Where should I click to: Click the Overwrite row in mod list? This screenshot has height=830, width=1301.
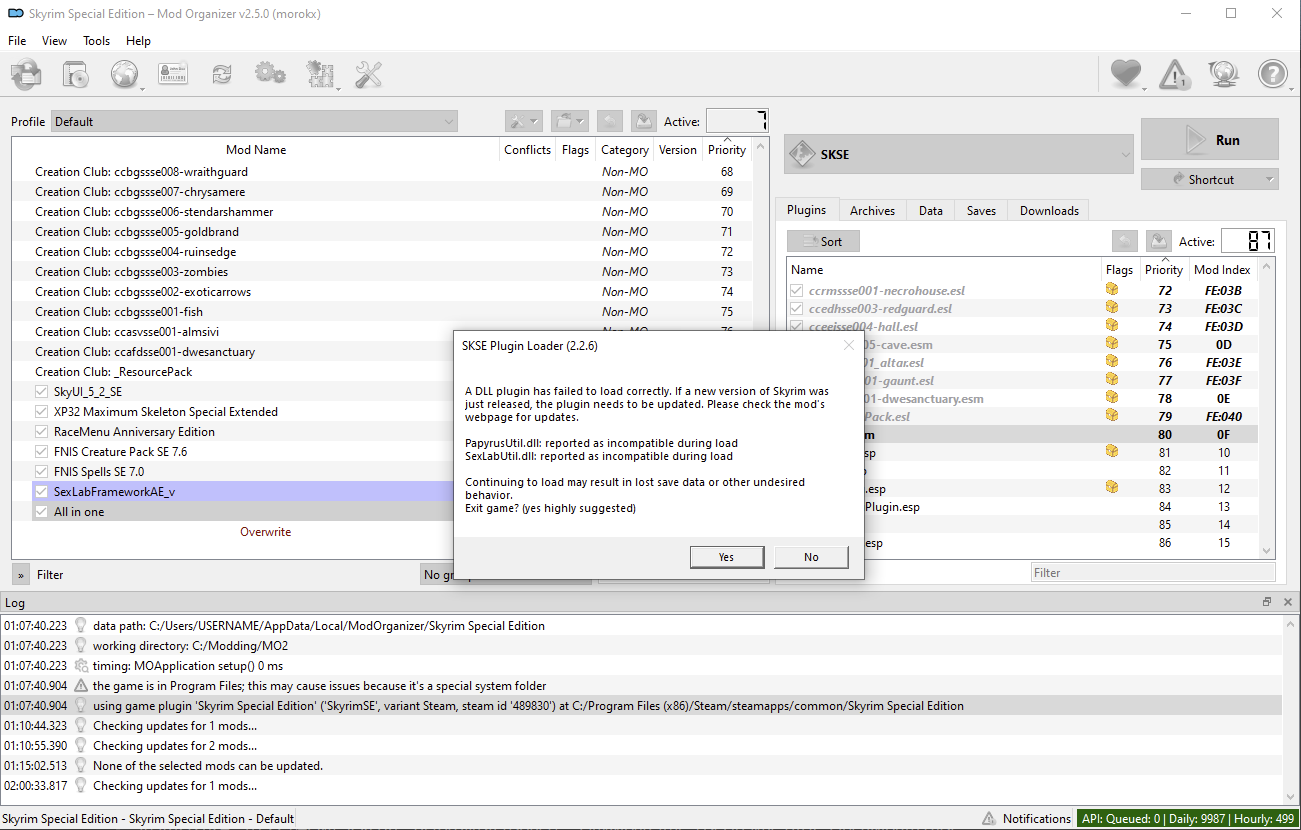pos(266,532)
